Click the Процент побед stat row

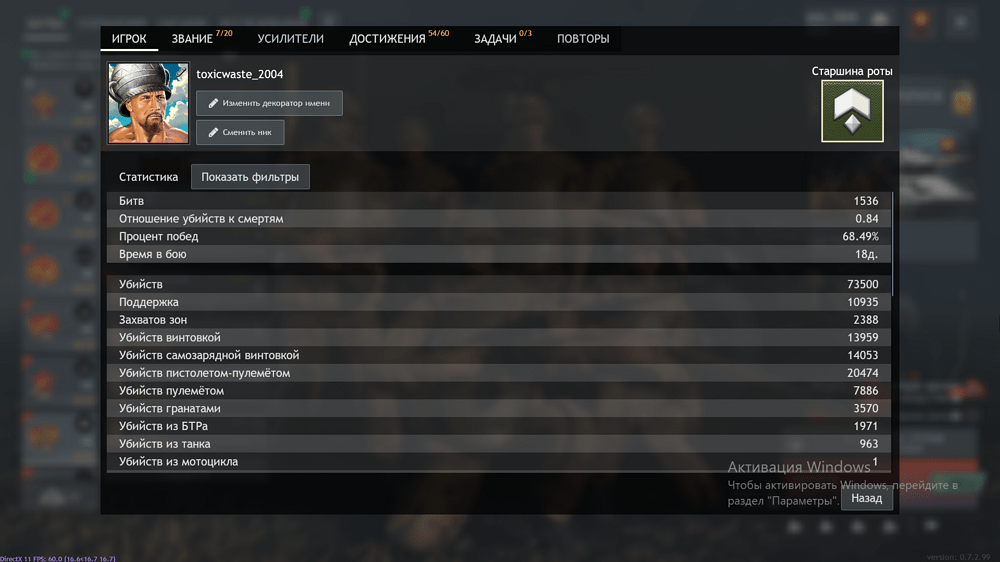[498, 237]
